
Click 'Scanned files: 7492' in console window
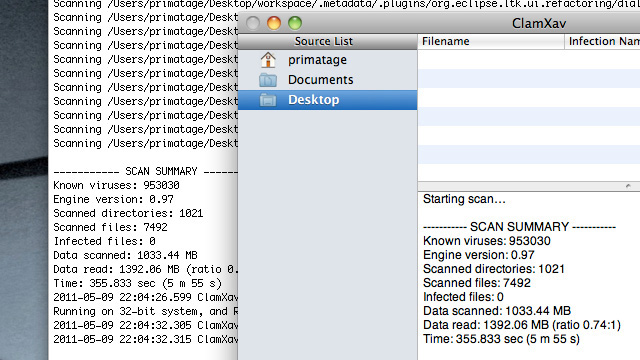click(110, 227)
